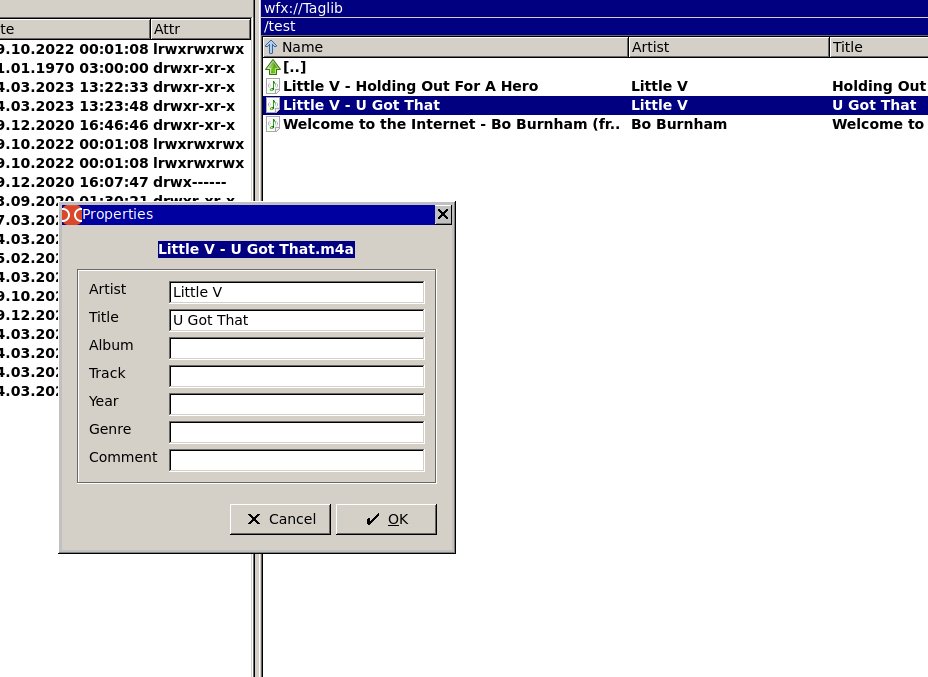
Task: Sort files by the Title column header
Action: coord(879,47)
